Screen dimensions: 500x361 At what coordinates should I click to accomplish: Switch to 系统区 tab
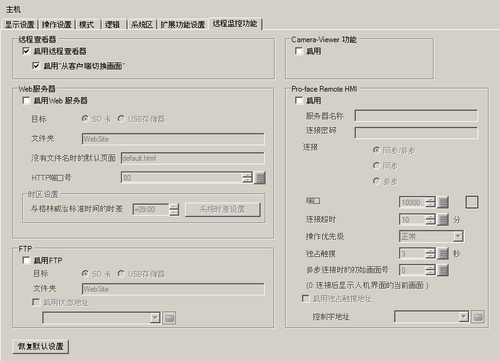coord(141,24)
